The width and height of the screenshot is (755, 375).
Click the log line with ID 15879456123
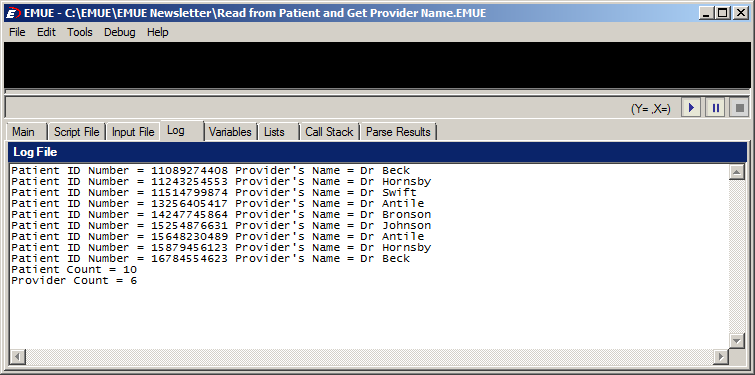point(221,248)
